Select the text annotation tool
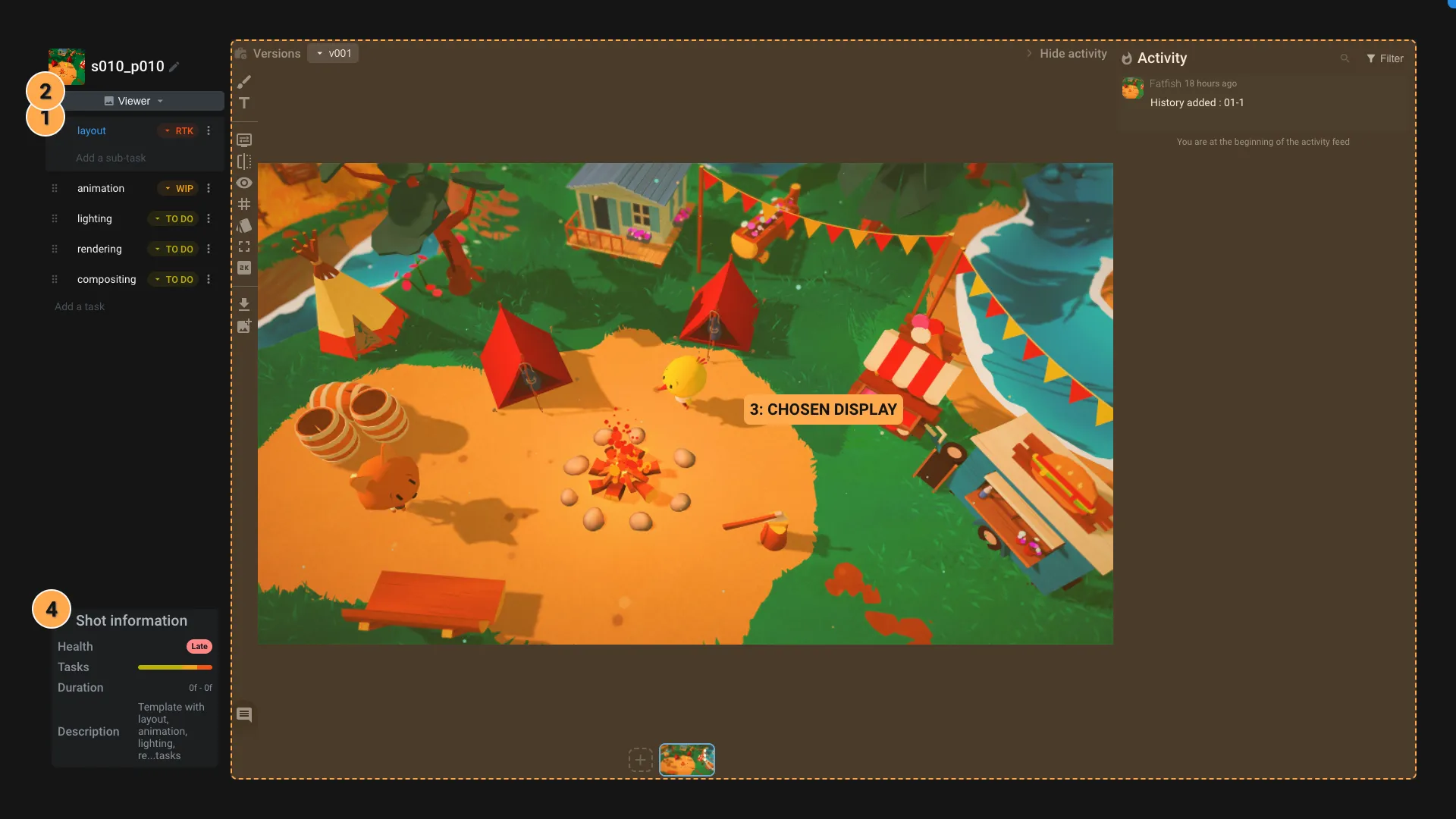 [x=244, y=103]
